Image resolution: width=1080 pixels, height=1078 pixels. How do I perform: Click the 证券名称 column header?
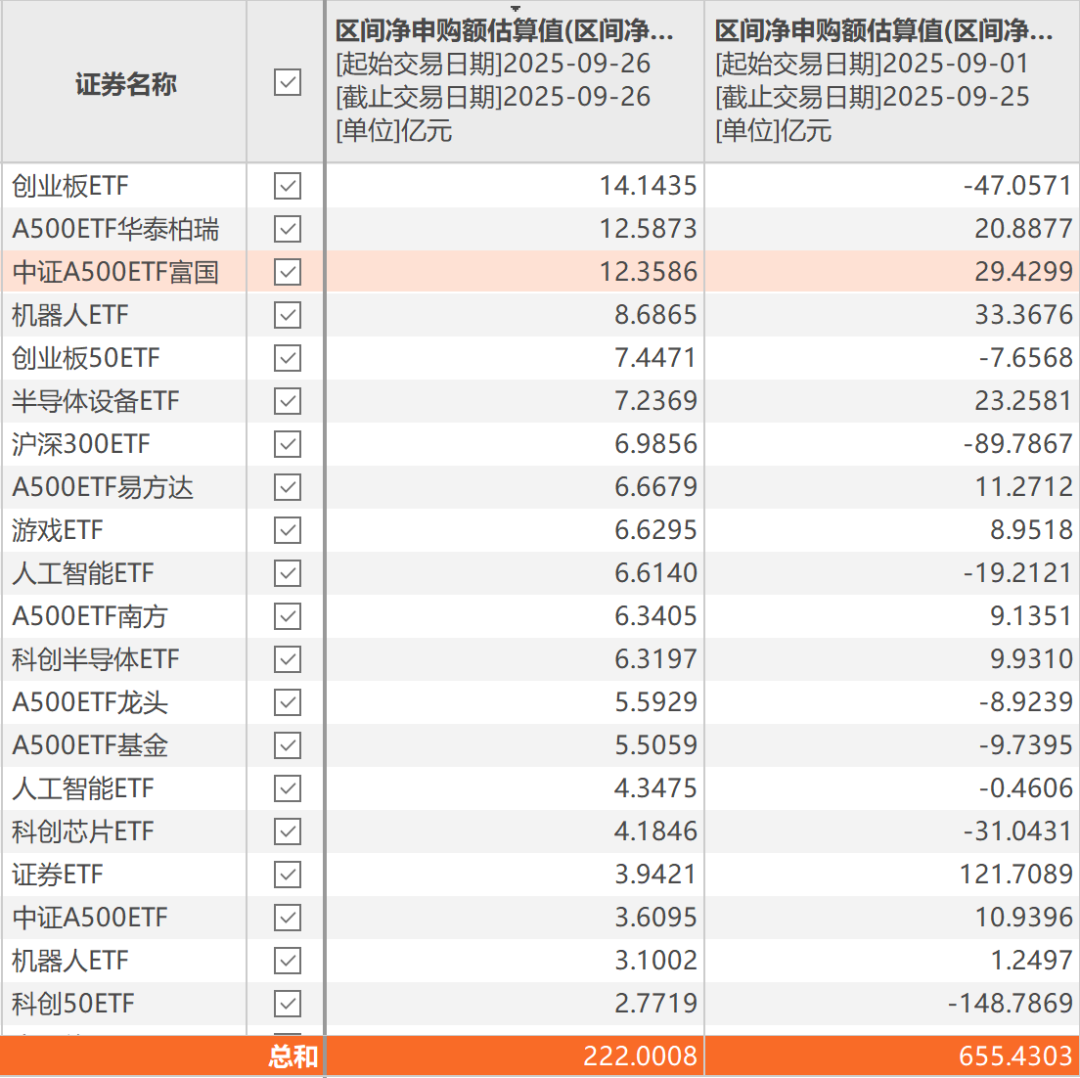[125, 84]
